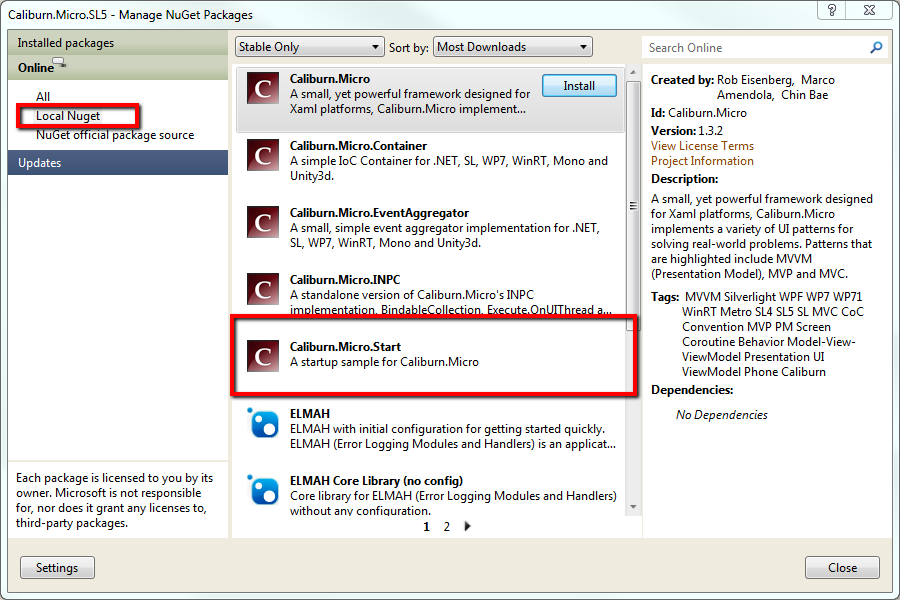Image resolution: width=900 pixels, height=600 pixels.
Task: Click 'A startup sample for Caliburn.Micro' description
Action: point(384,362)
